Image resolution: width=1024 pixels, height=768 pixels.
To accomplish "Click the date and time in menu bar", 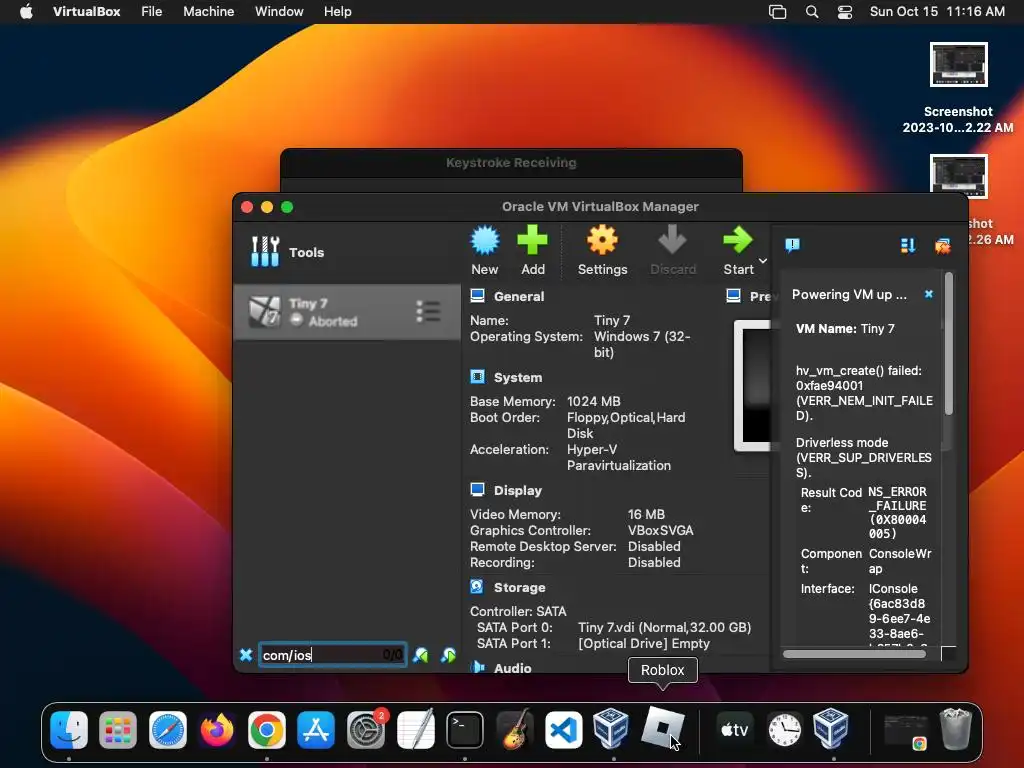I will point(937,12).
